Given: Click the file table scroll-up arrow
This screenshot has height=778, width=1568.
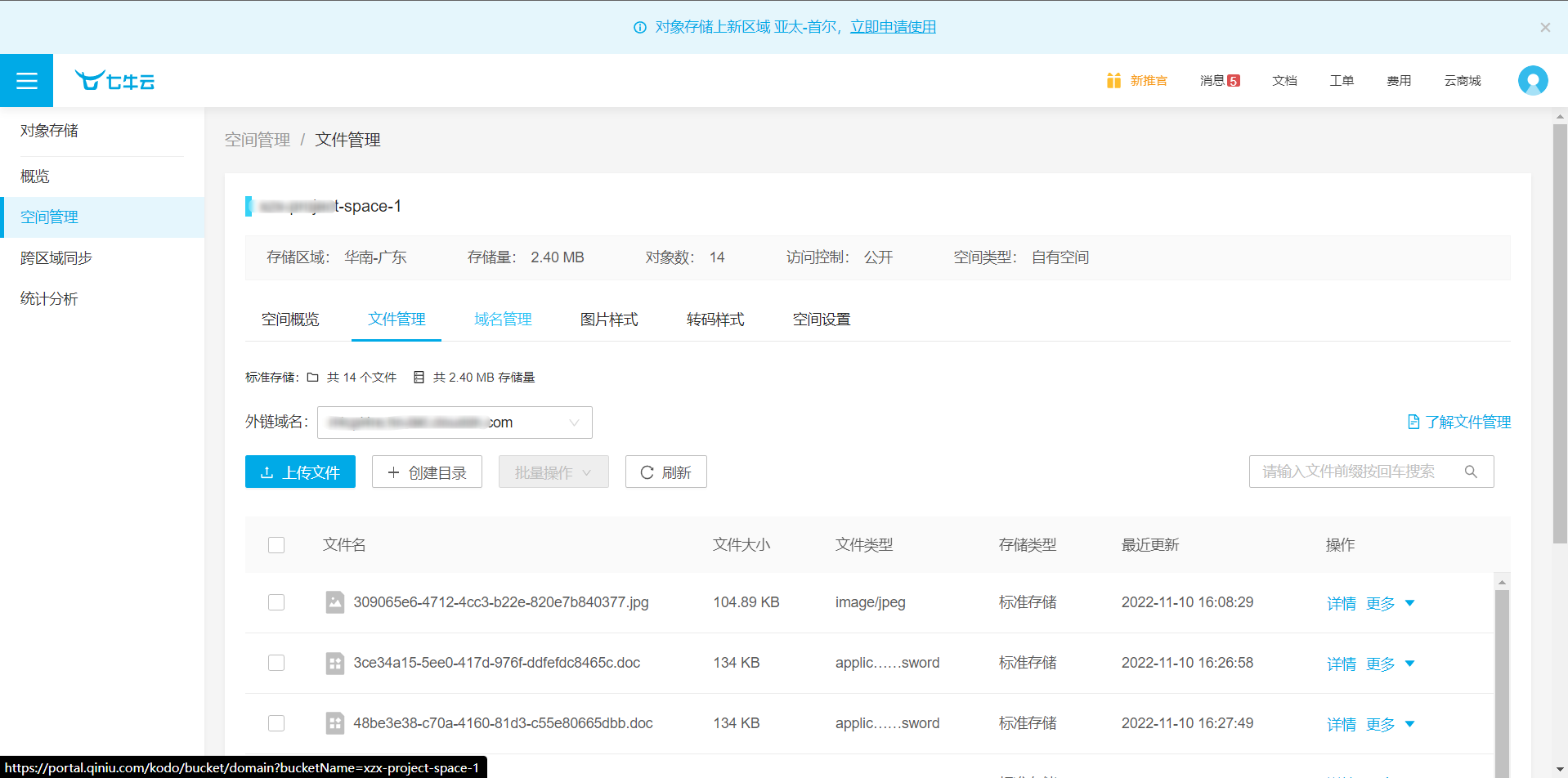Looking at the screenshot, I should click(1502, 582).
